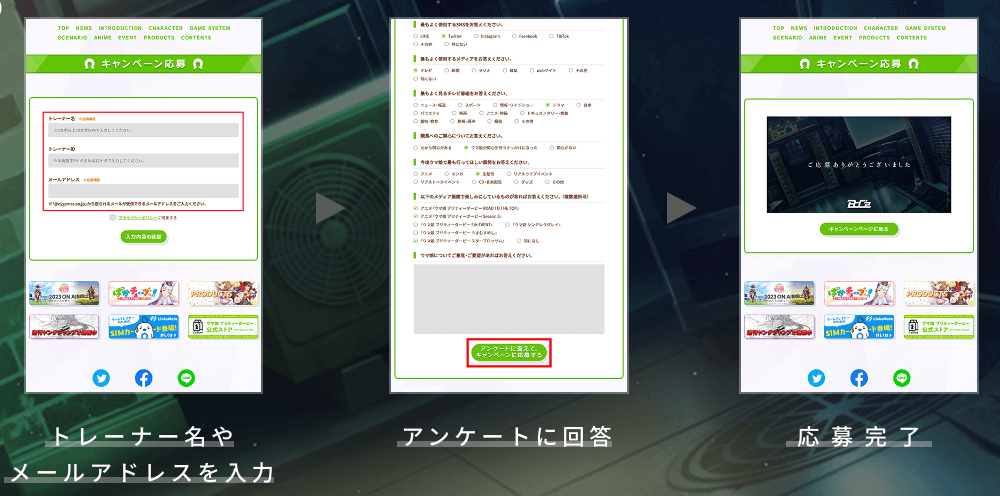Open the SIMカード banner in right screenshot
Screen dimensions: 1000x496
859,326
